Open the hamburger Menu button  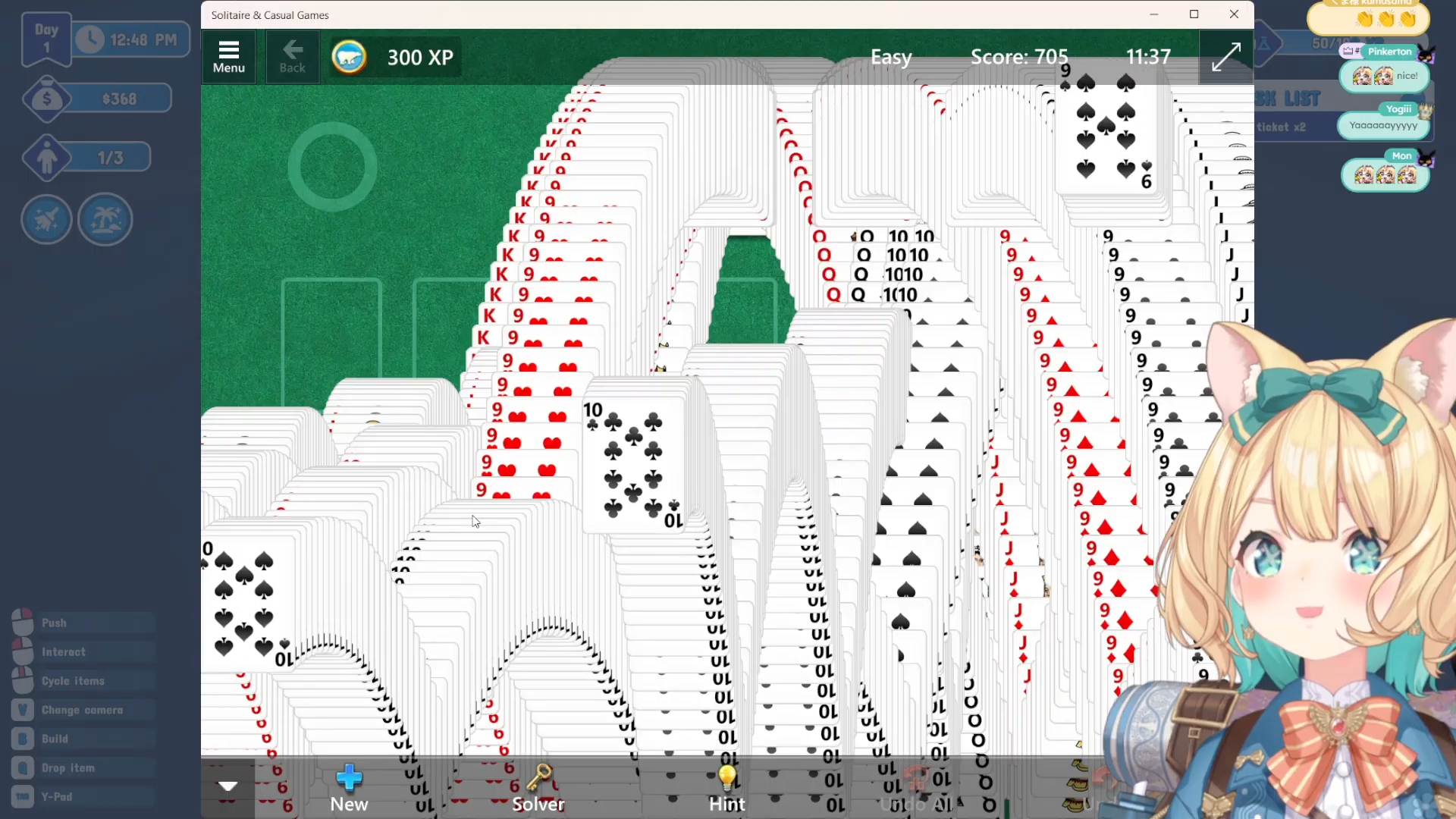(x=228, y=56)
